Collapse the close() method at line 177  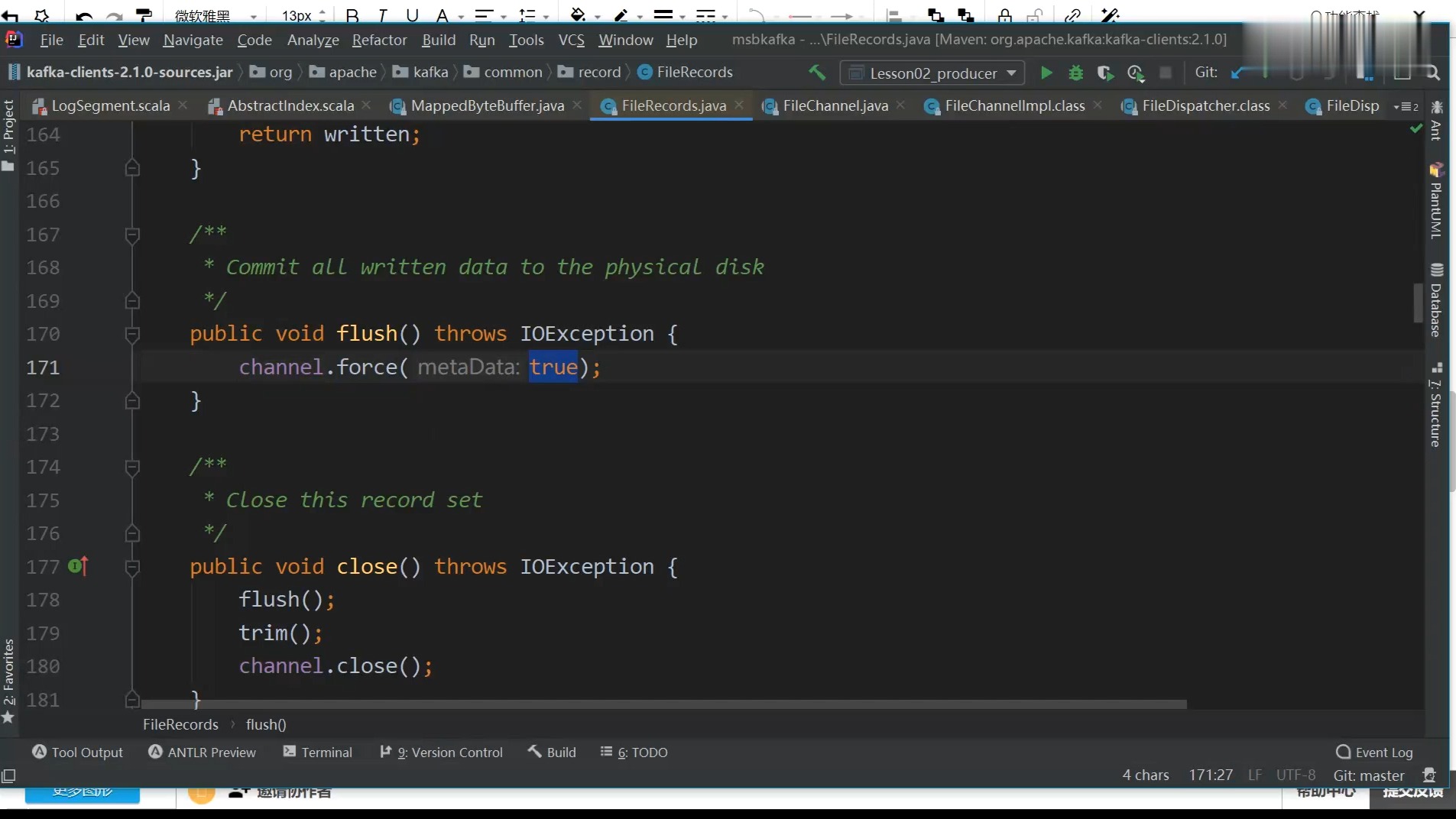[132, 567]
